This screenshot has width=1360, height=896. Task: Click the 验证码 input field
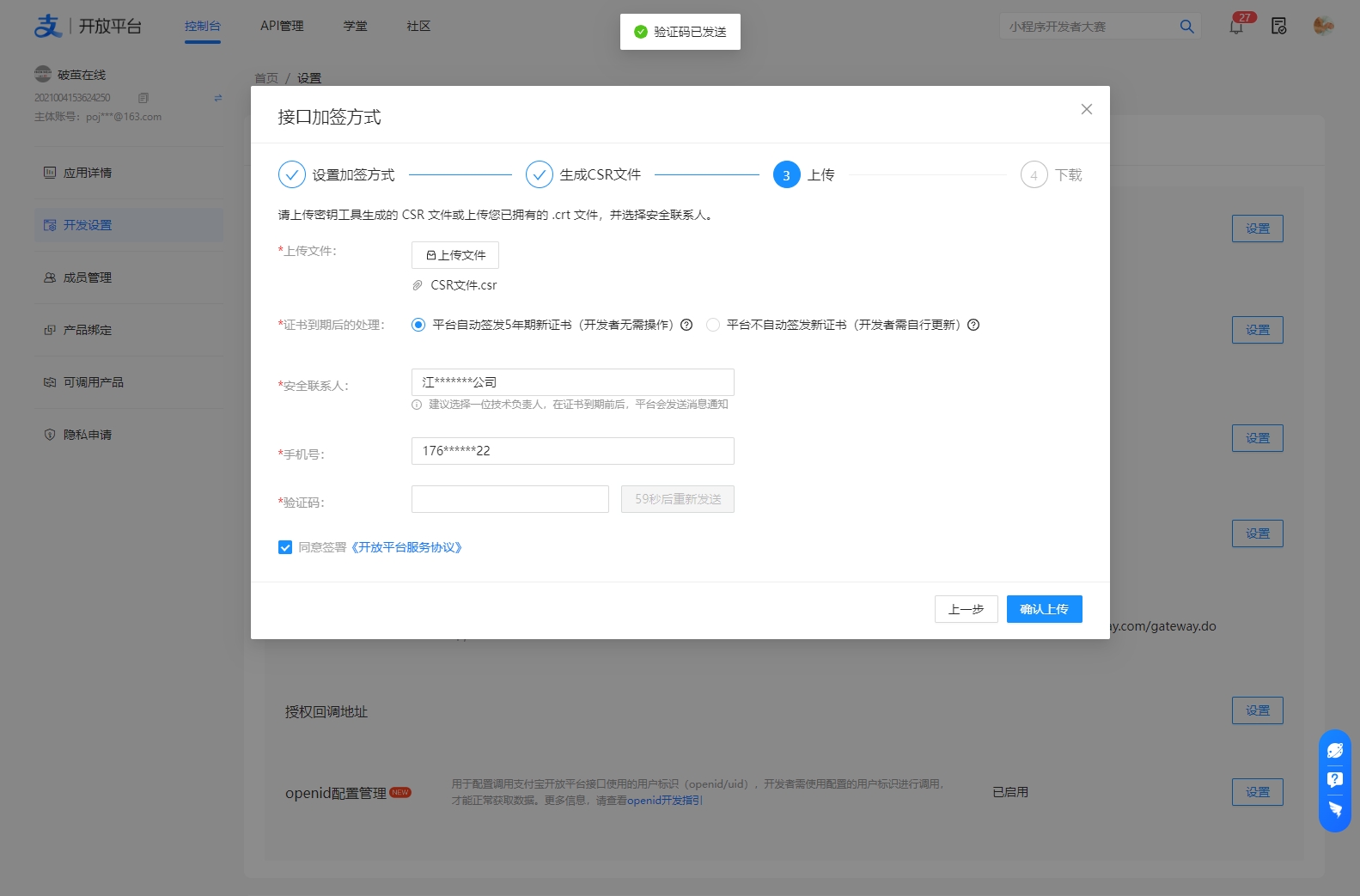pos(510,499)
